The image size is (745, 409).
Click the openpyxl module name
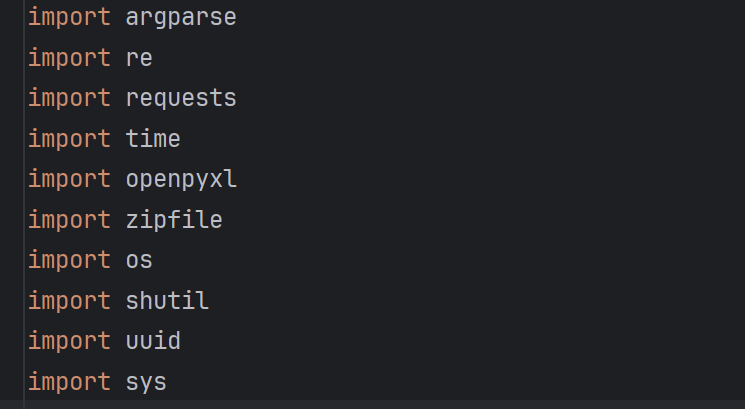tap(181, 179)
